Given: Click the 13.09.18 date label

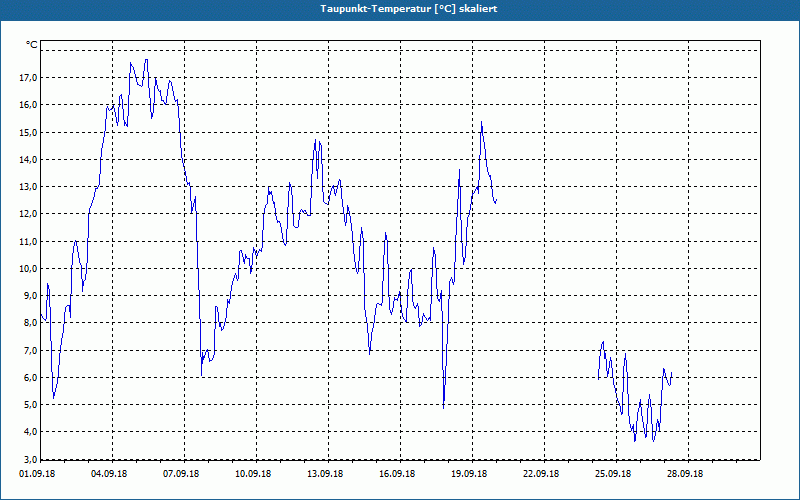Looking at the screenshot, I should (x=325, y=473).
